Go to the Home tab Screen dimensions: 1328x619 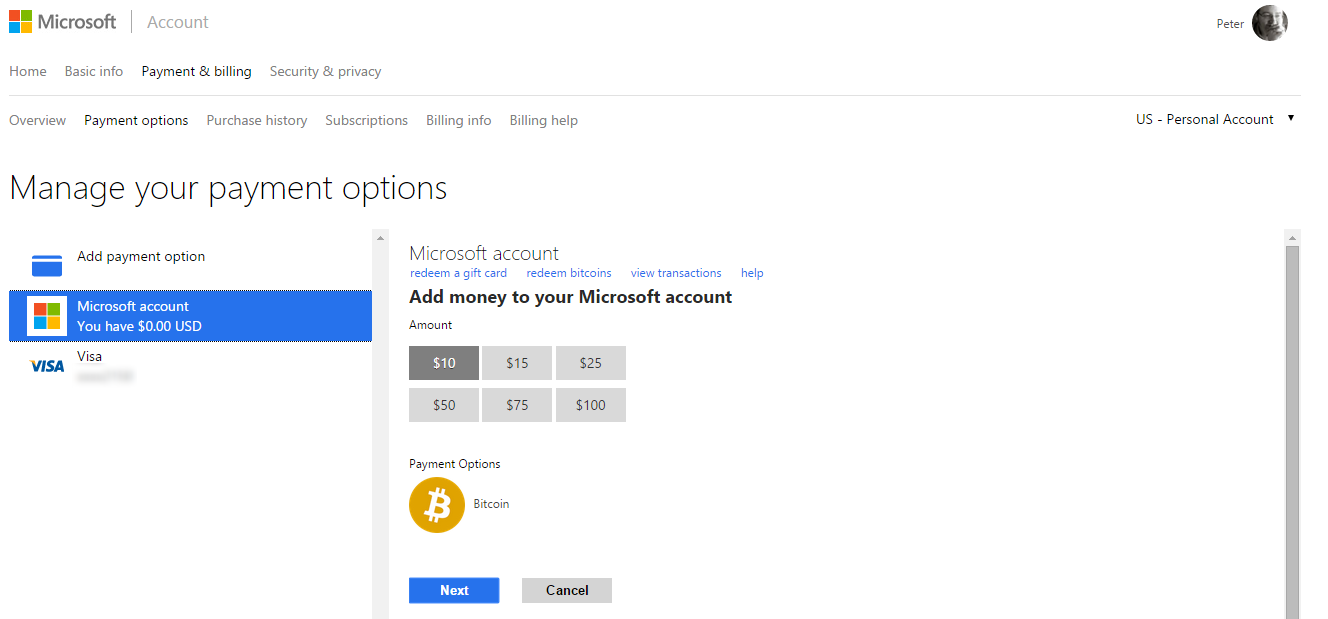[x=28, y=71]
